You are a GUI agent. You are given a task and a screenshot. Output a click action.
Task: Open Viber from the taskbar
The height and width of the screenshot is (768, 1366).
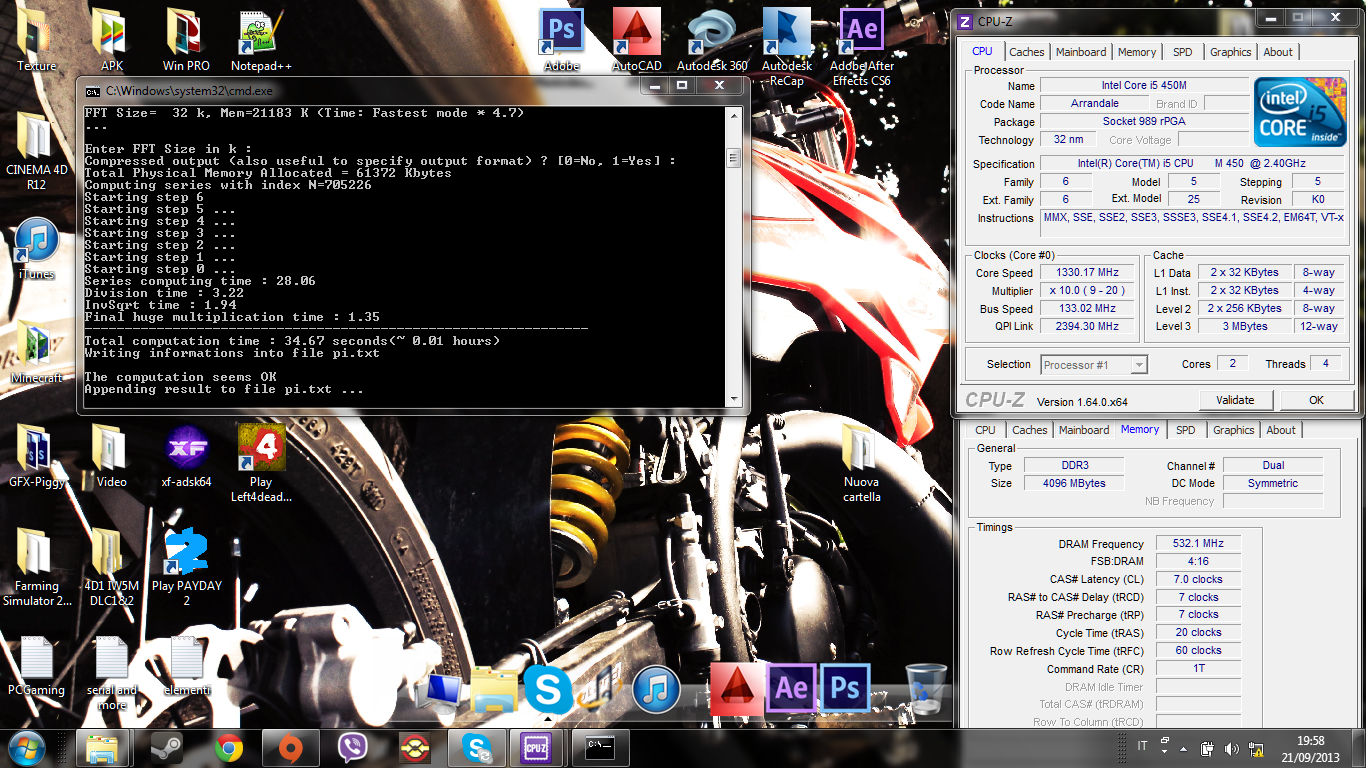pos(353,748)
